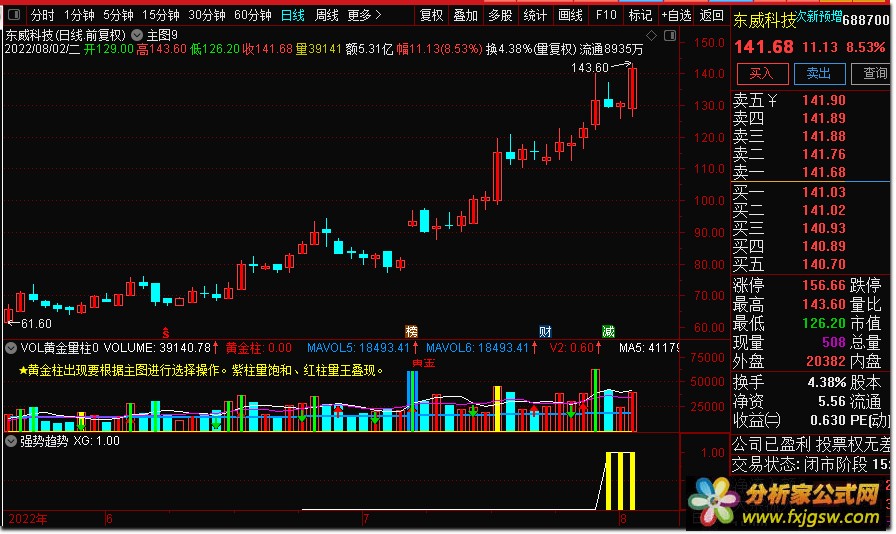
Task: Open the 财 financial marker on chart
Action: coord(545,332)
